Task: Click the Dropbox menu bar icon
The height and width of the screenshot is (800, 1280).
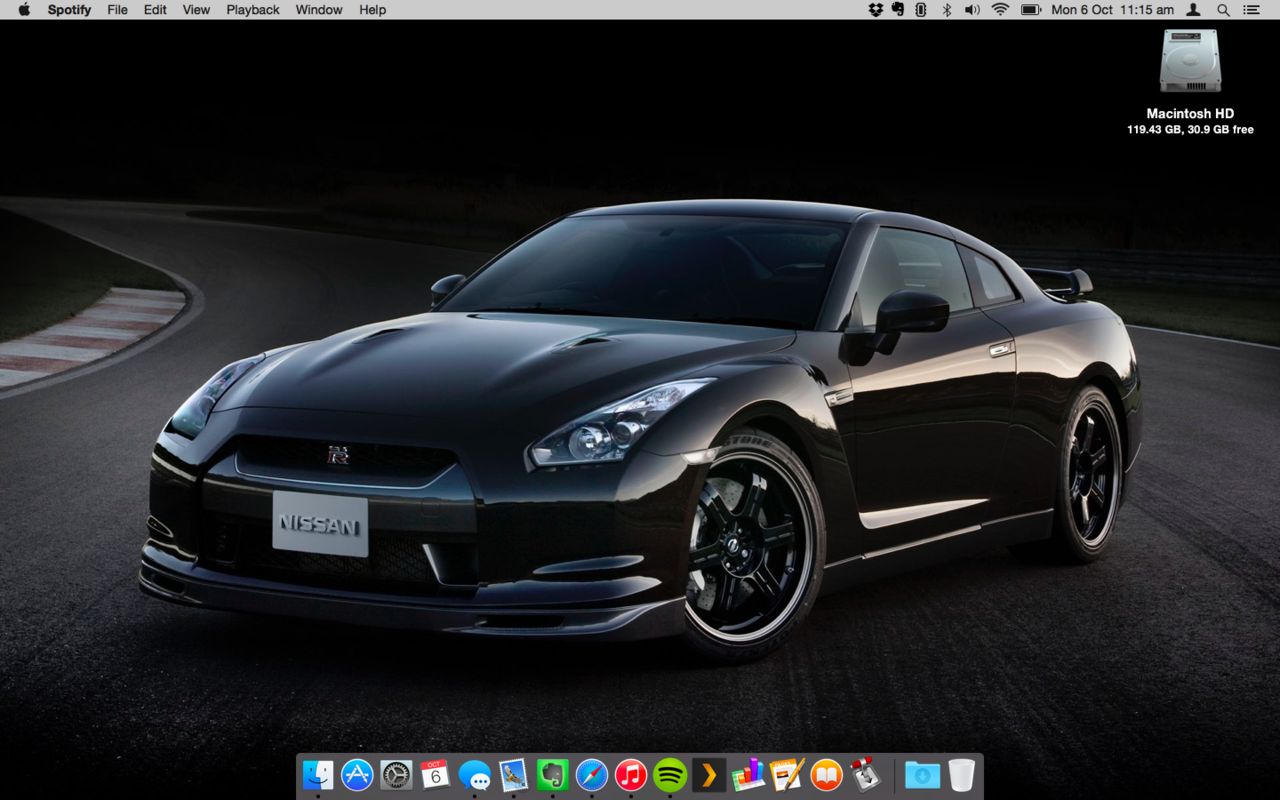Action: (x=876, y=10)
